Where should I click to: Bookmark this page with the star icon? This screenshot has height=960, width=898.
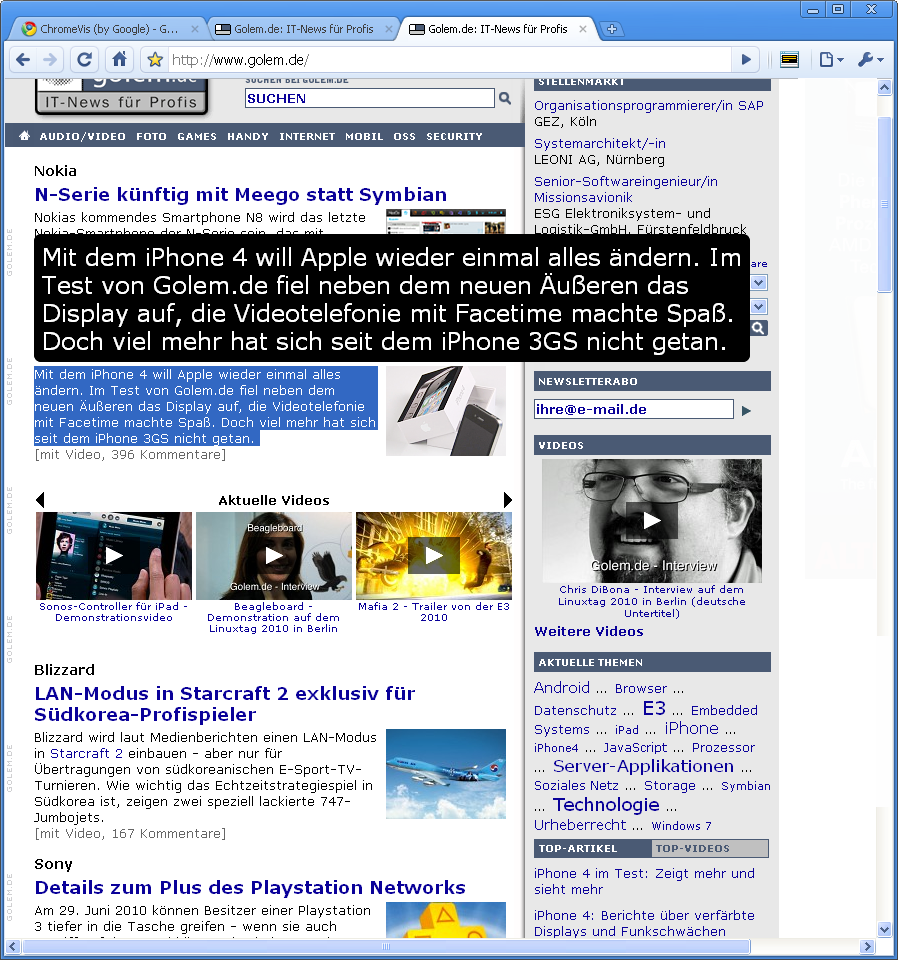tap(155, 60)
